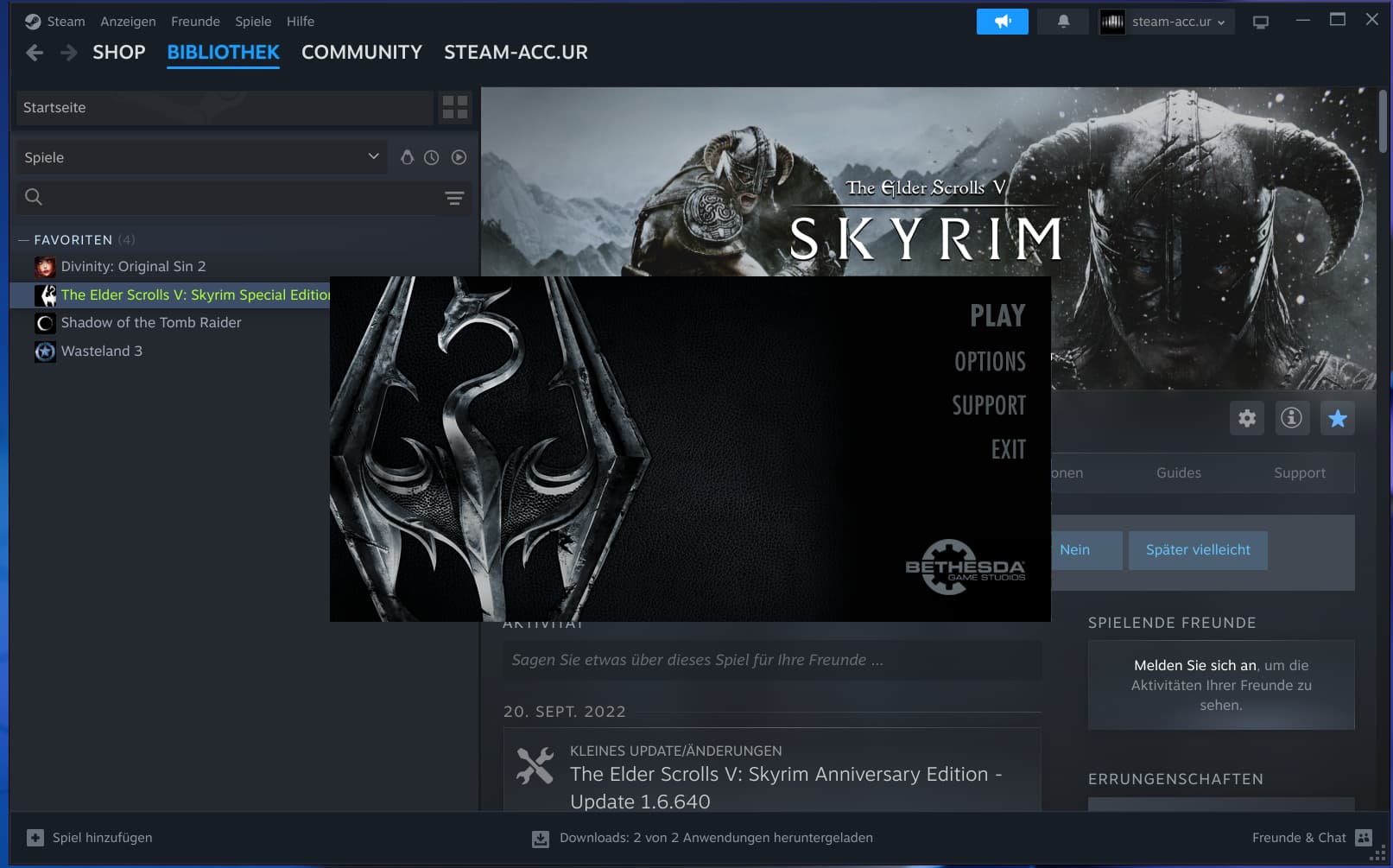This screenshot has height=868, width=1393.
Task: Toggle ready-to-play filter icon
Action: click(x=459, y=157)
